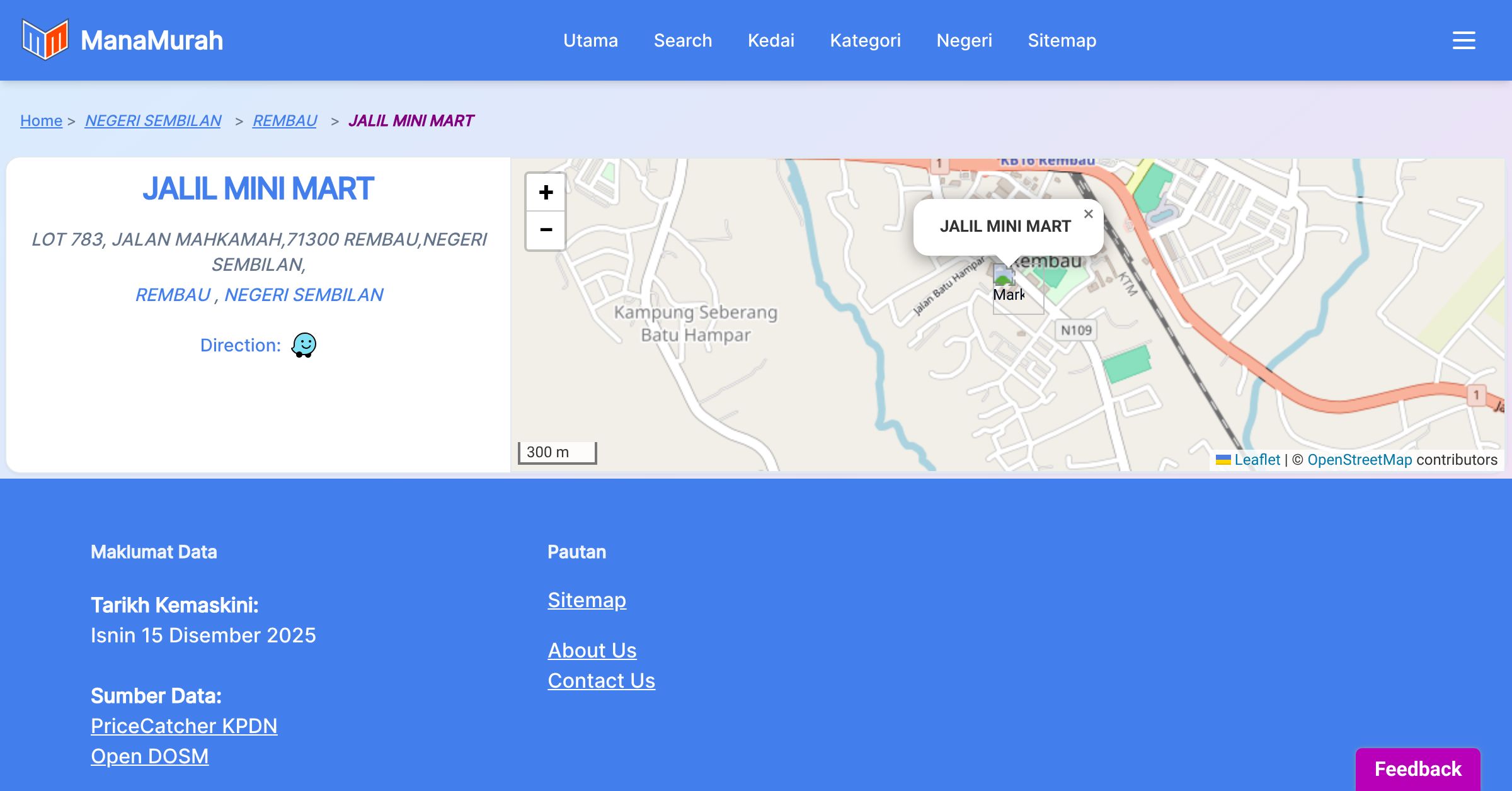Select Kategori in the top navigation
The height and width of the screenshot is (791, 1512).
[x=865, y=40]
